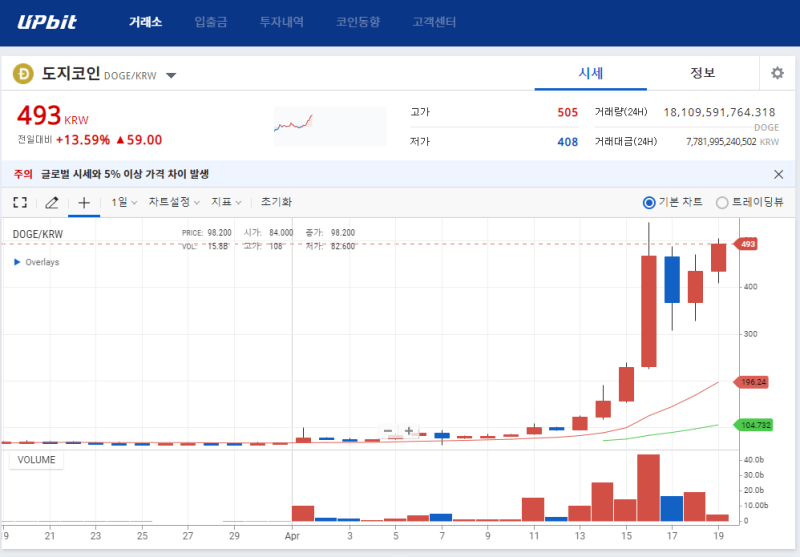Select the pencil drawing tool
The width and height of the screenshot is (800, 557).
pos(52,202)
